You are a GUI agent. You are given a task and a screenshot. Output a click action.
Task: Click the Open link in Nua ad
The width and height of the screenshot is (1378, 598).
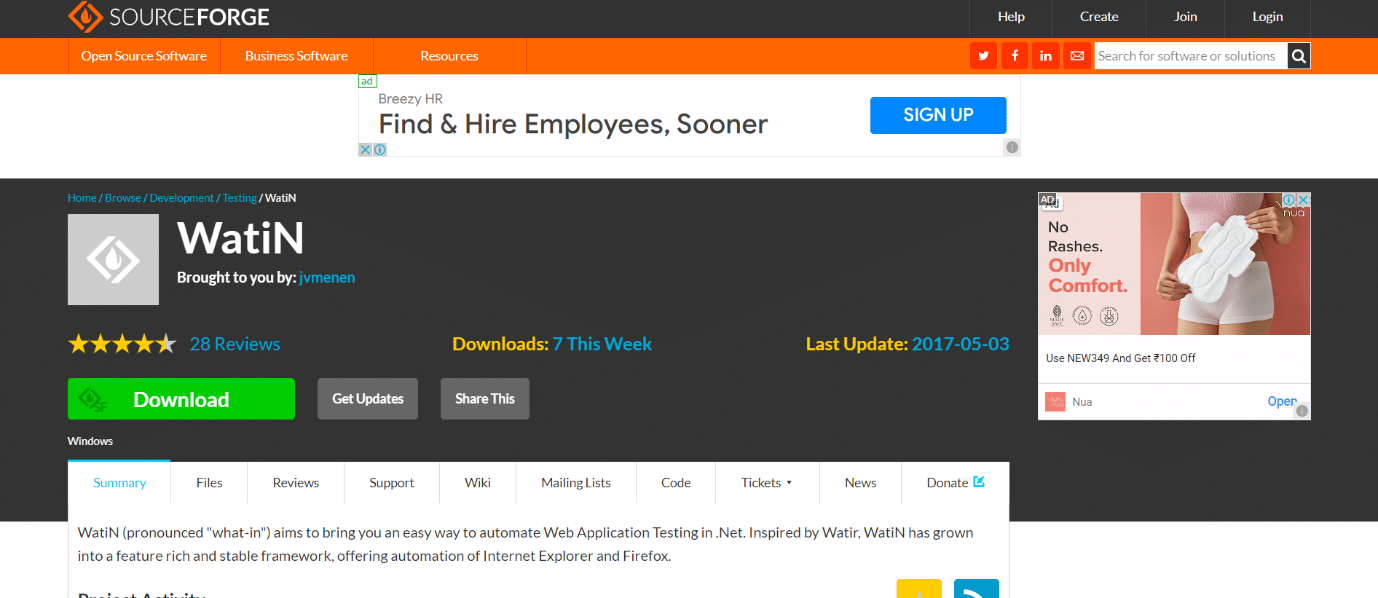[1282, 401]
